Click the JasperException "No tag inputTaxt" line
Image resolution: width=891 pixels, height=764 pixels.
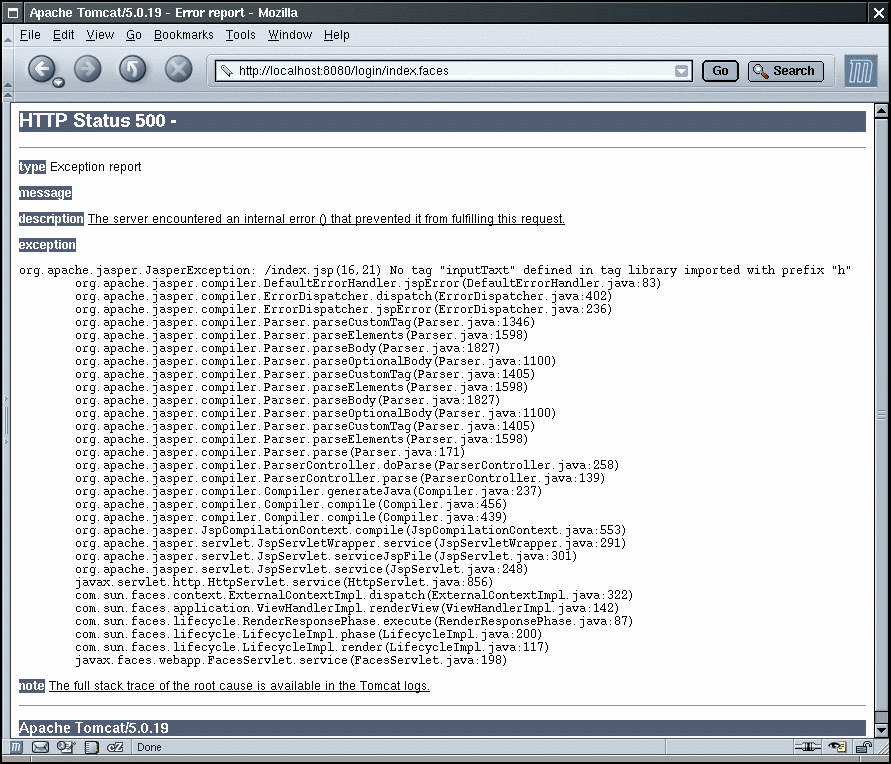click(x=435, y=270)
